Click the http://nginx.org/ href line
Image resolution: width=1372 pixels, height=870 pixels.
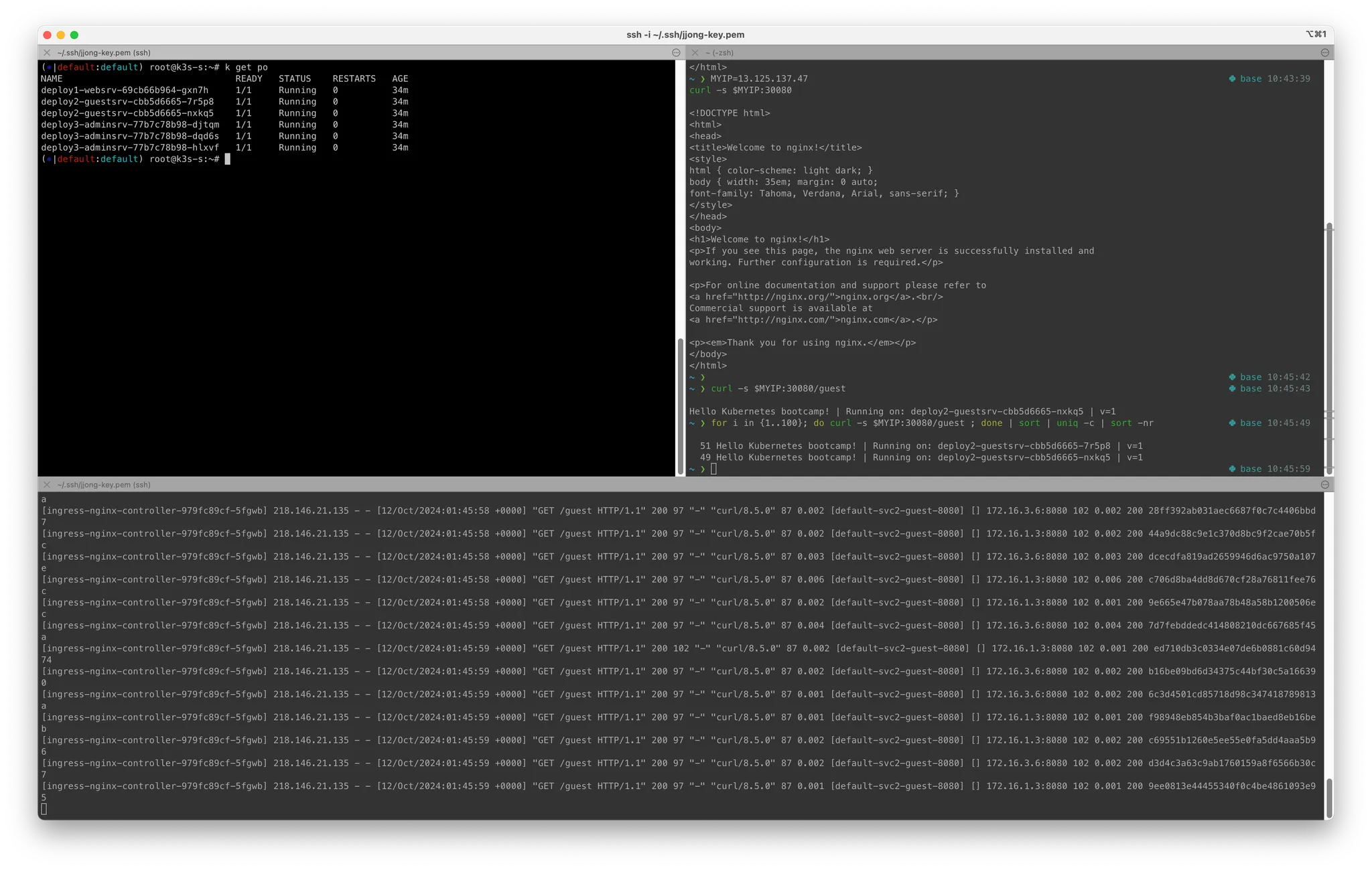[x=816, y=297]
